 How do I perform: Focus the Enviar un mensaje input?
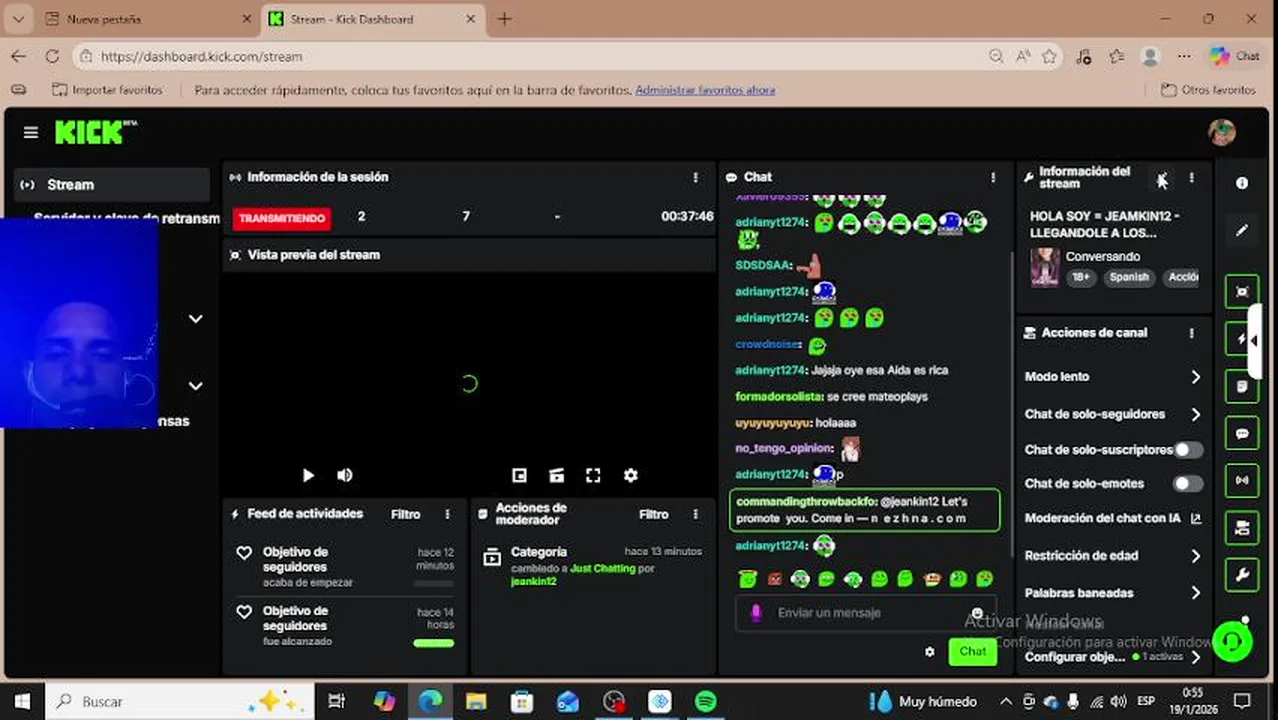pyautogui.click(x=866, y=613)
